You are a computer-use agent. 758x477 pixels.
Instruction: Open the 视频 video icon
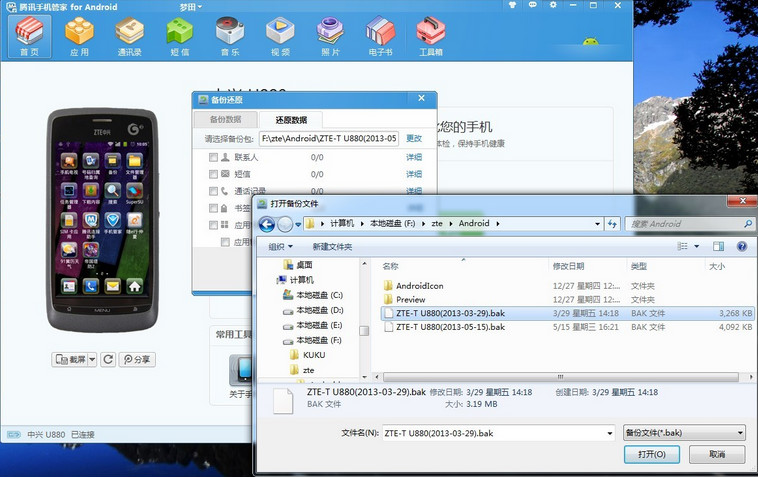pos(280,37)
